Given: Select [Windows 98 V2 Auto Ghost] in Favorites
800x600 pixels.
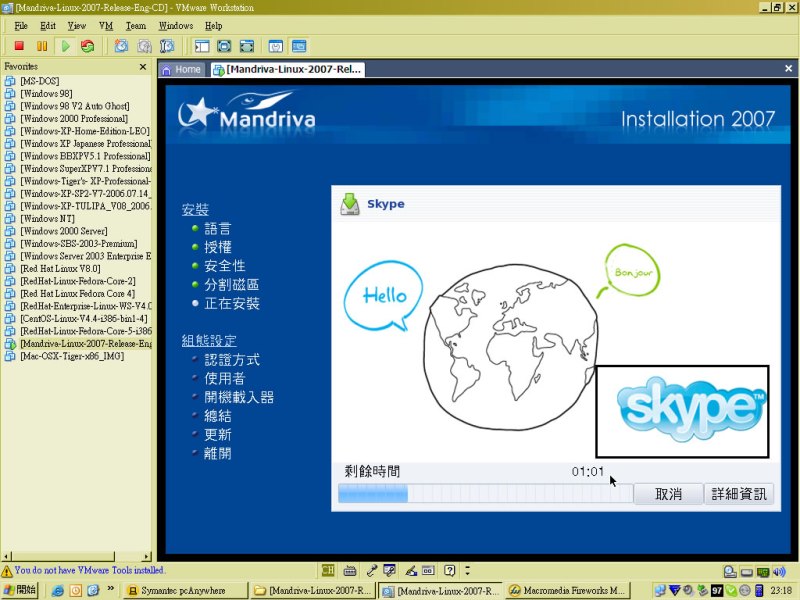Looking at the screenshot, I should [x=75, y=106].
